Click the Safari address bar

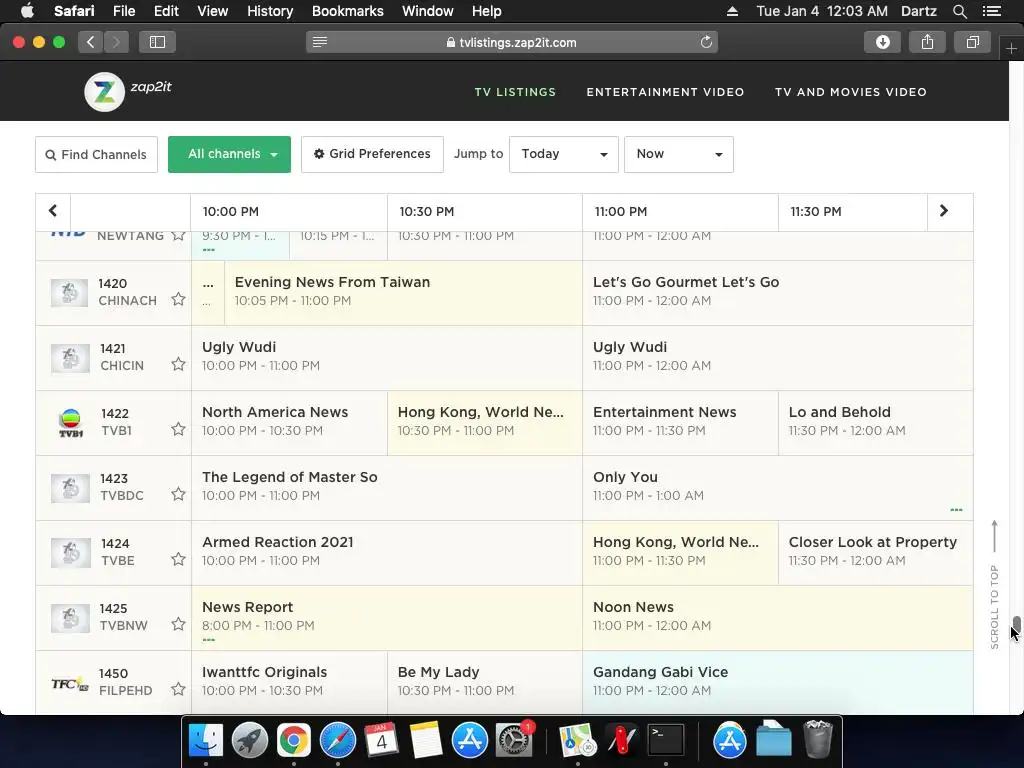[x=511, y=42]
